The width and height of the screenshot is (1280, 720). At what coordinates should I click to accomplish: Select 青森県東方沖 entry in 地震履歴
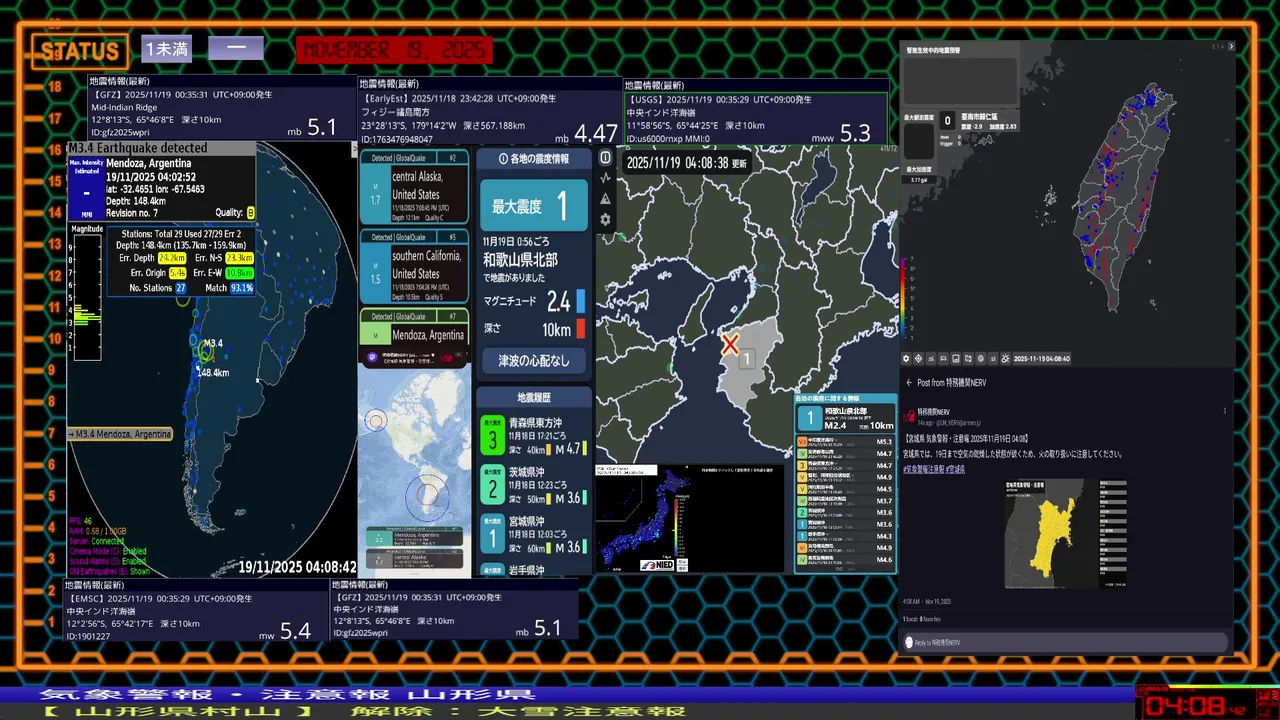(x=533, y=433)
